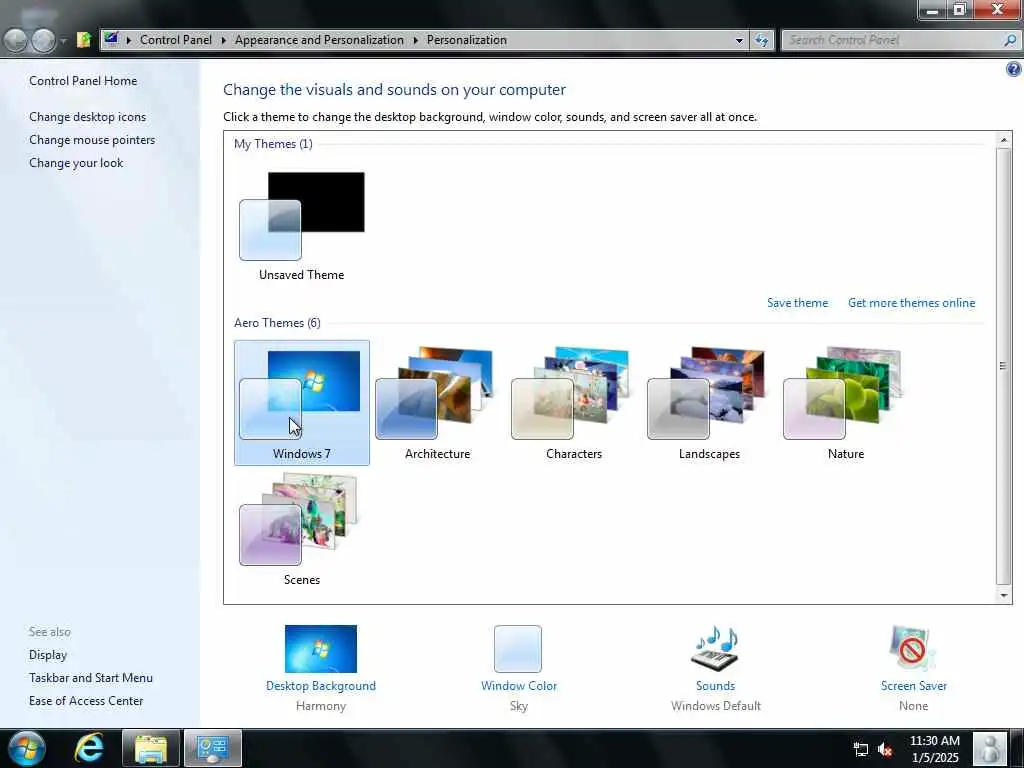
Task: Click Control Panel in breadcrumb
Action: coord(176,40)
